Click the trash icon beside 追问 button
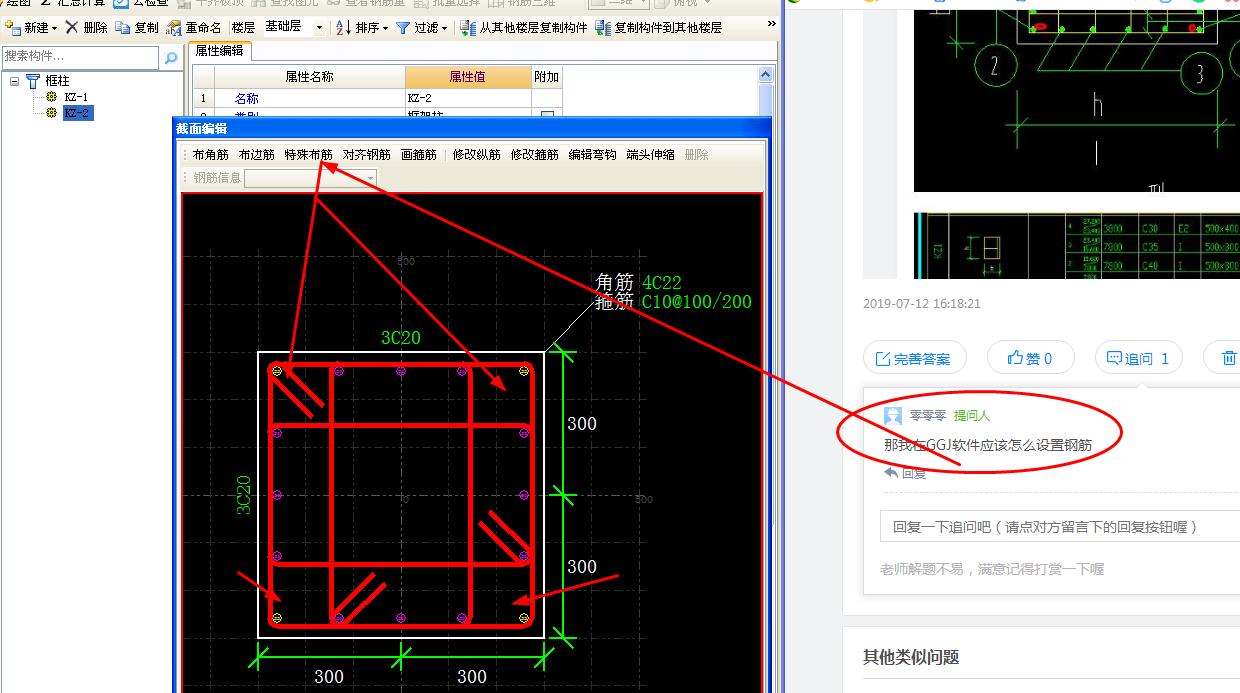1240x693 pixels. coord(1230,358)
